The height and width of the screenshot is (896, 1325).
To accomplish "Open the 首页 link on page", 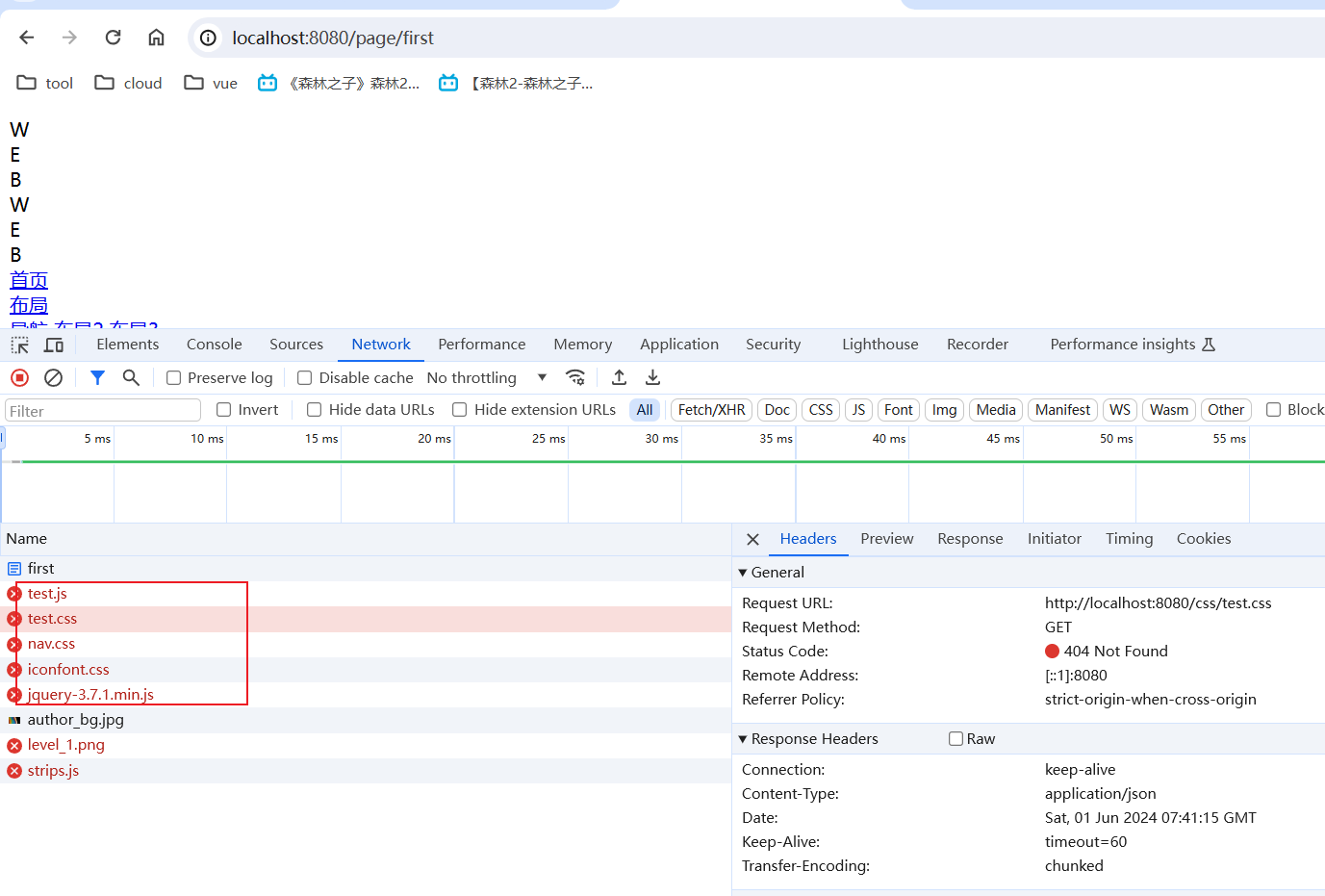I will click(x=29, y=280).
